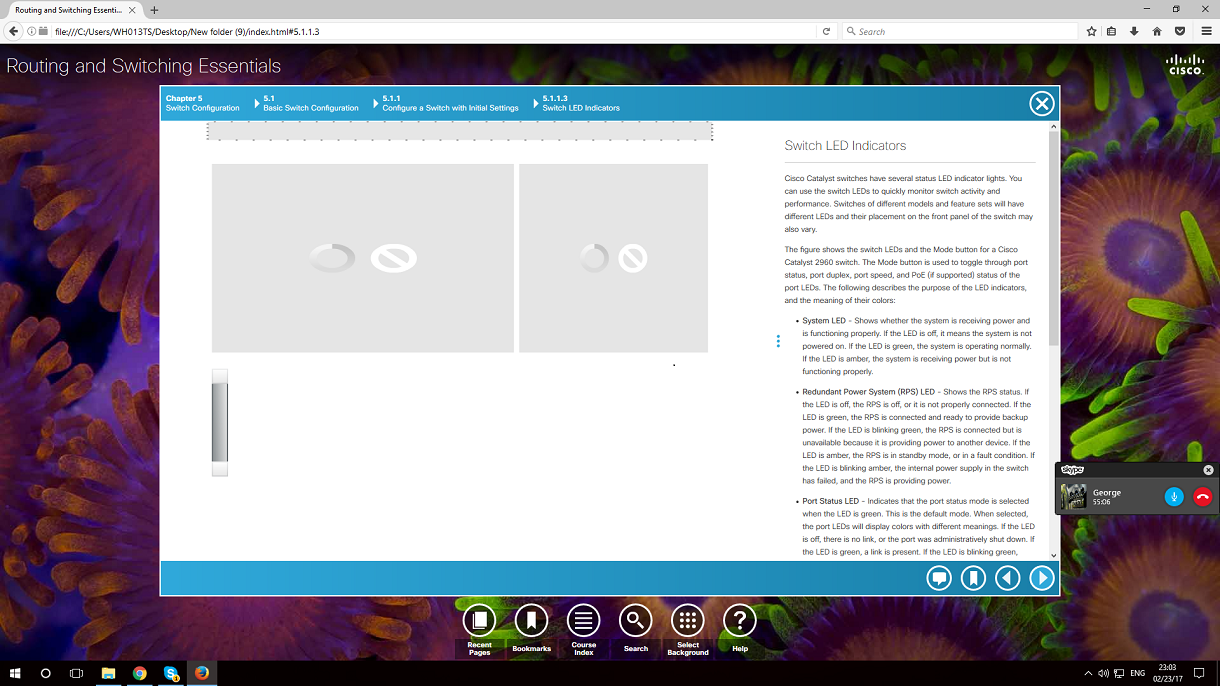Click the media vertical slider bar

(x=220, y=423)
